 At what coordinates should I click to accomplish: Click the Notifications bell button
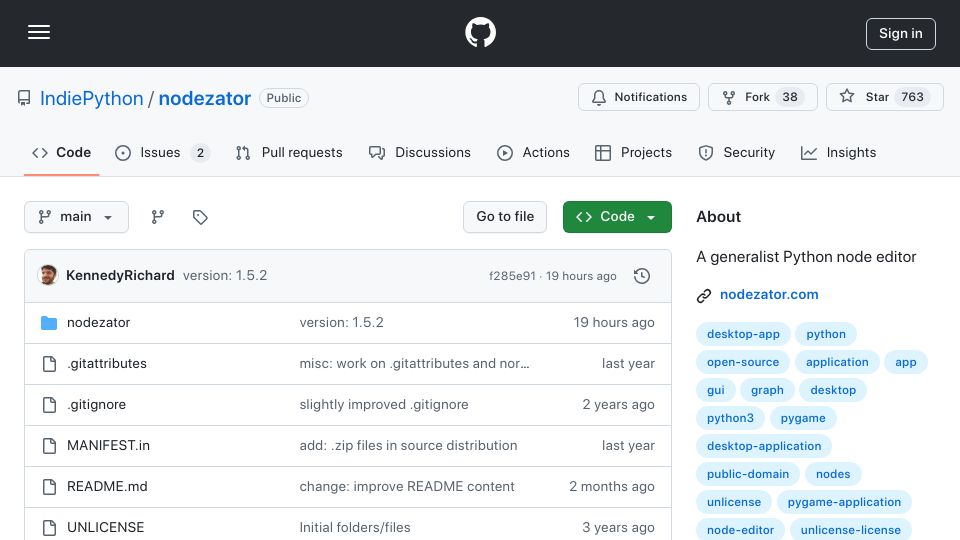(x=639, y=97)
